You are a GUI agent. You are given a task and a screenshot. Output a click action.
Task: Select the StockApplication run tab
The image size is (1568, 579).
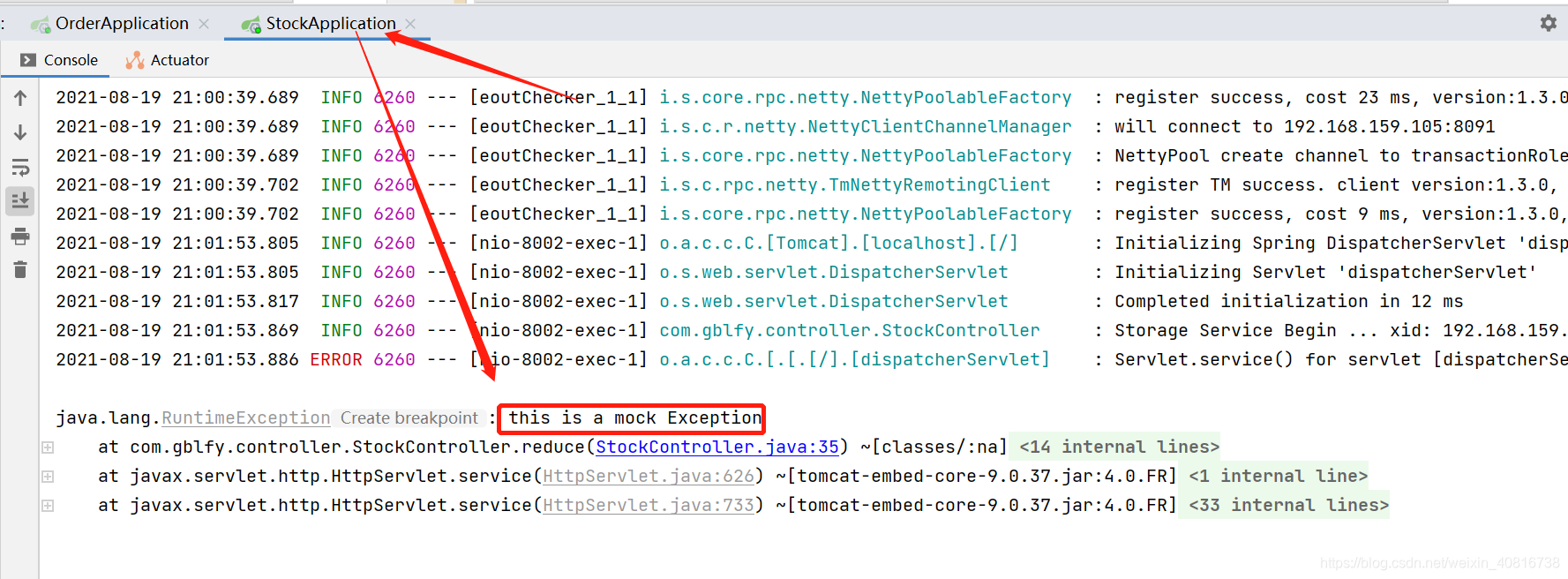pos(331,24)
